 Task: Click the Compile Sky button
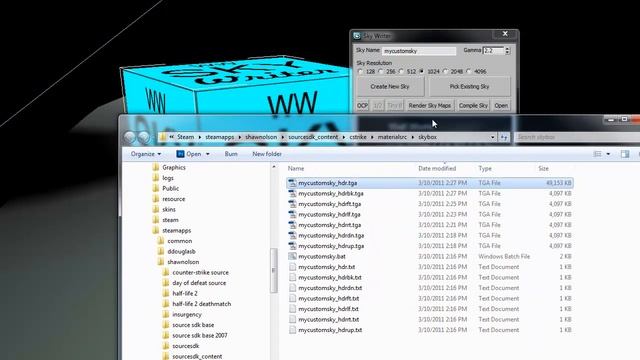[473, 106]
